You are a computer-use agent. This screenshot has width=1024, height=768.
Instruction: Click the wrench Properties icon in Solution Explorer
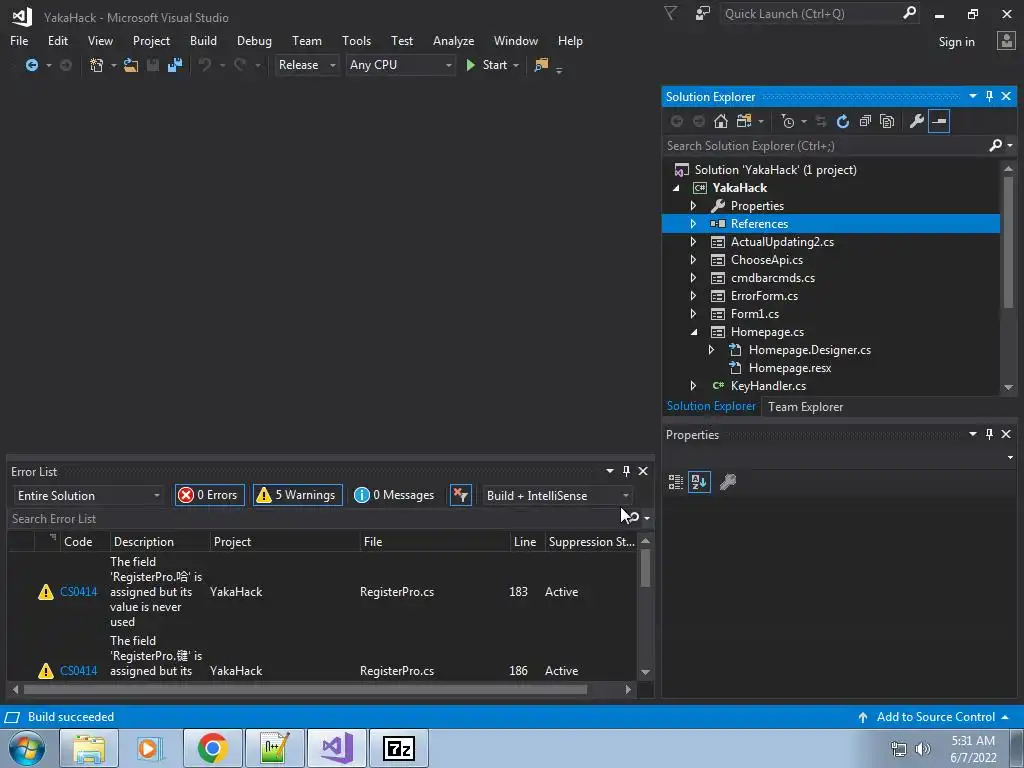[916, 121]
